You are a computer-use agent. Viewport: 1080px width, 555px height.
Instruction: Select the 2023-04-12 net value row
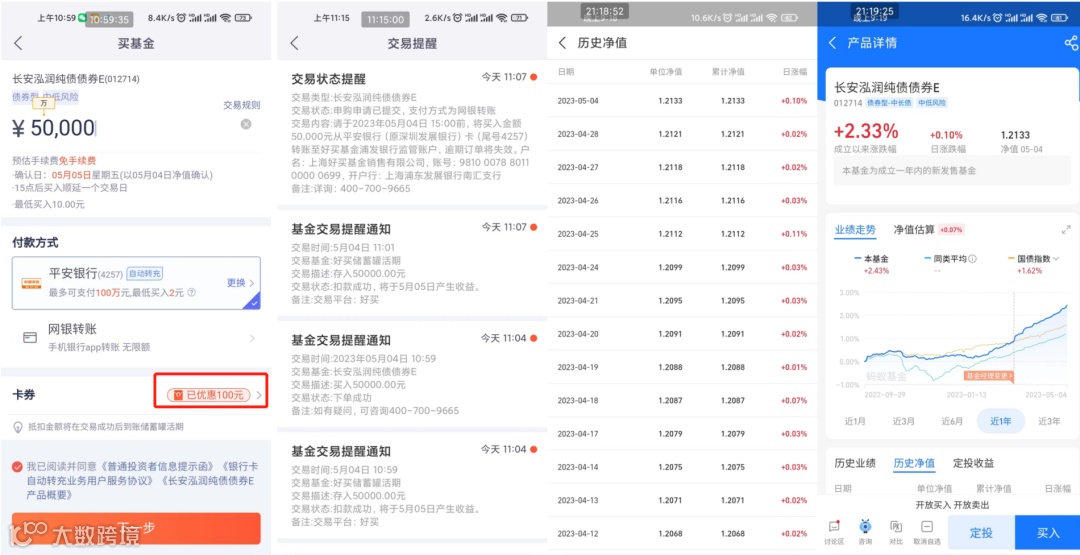pos(682,534)
